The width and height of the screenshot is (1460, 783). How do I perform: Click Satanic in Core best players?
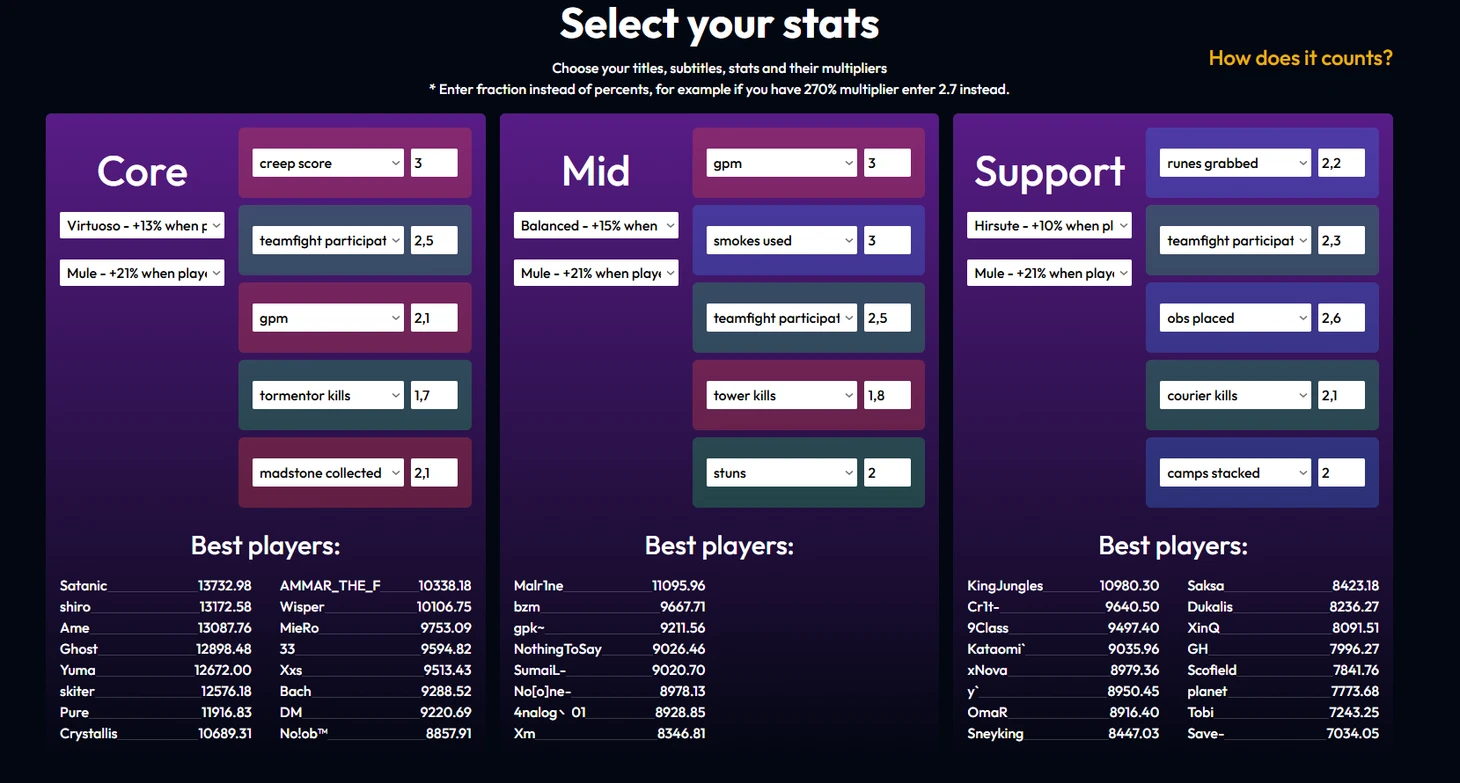pyautogui.click(x=84, y=586)
